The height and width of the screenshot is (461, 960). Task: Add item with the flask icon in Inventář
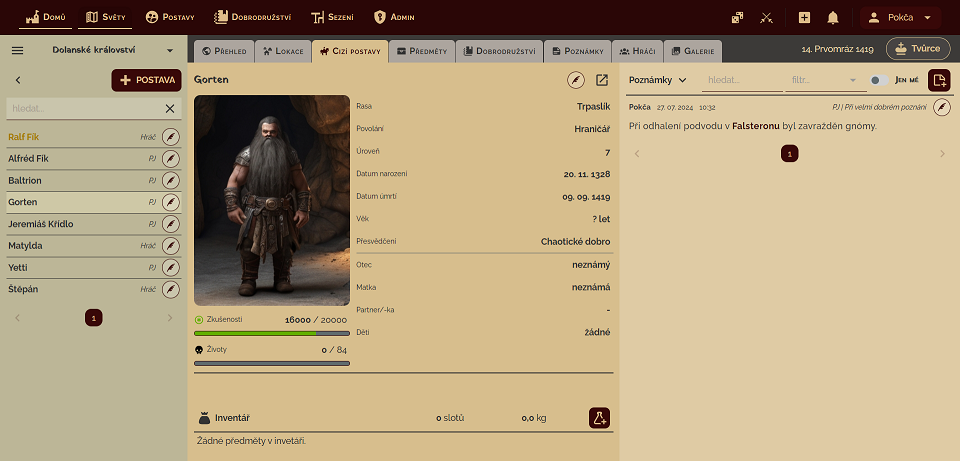click(x=599, y=418)
